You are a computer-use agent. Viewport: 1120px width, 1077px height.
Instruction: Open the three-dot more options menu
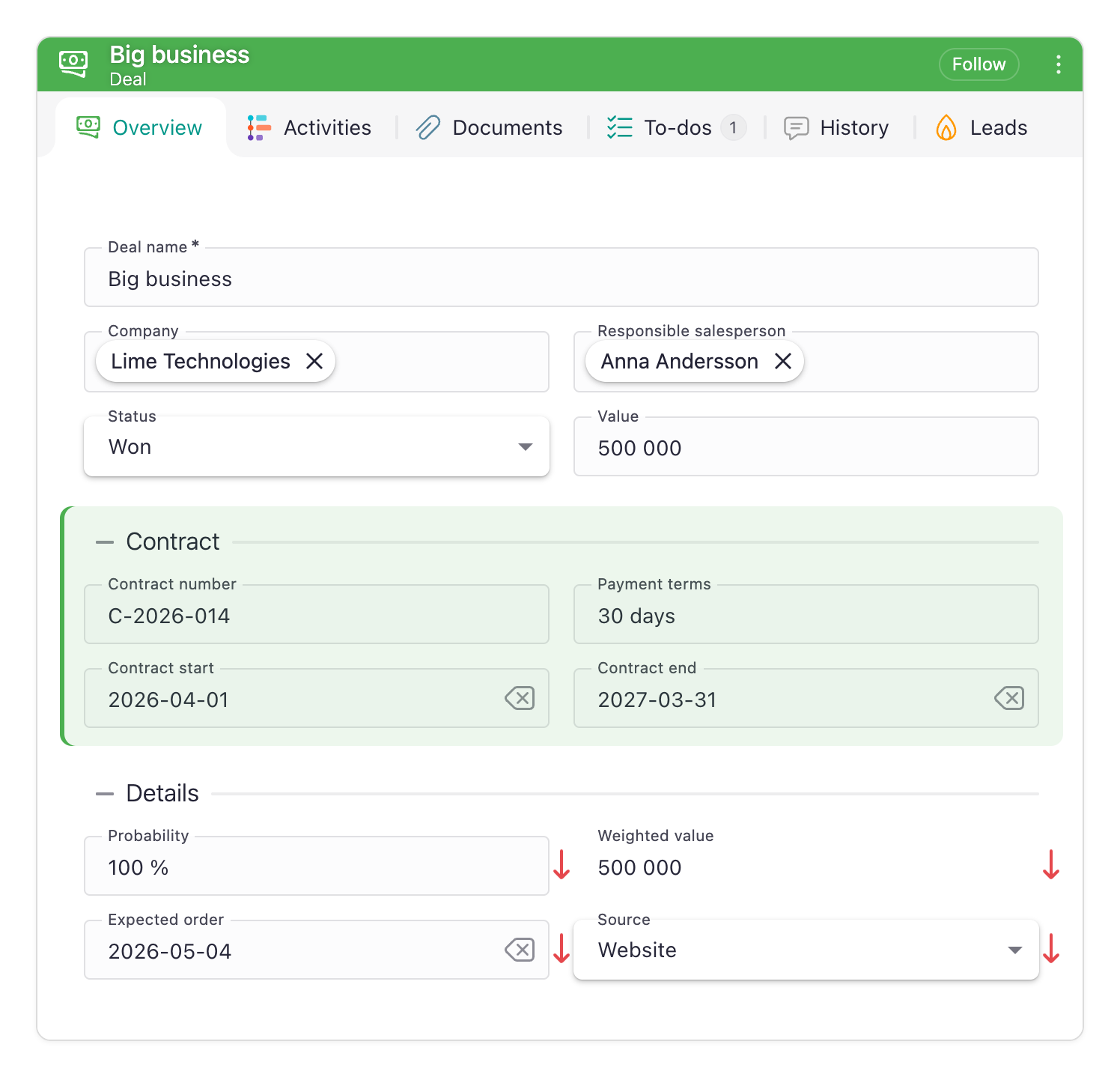[x=1058, y=64]
